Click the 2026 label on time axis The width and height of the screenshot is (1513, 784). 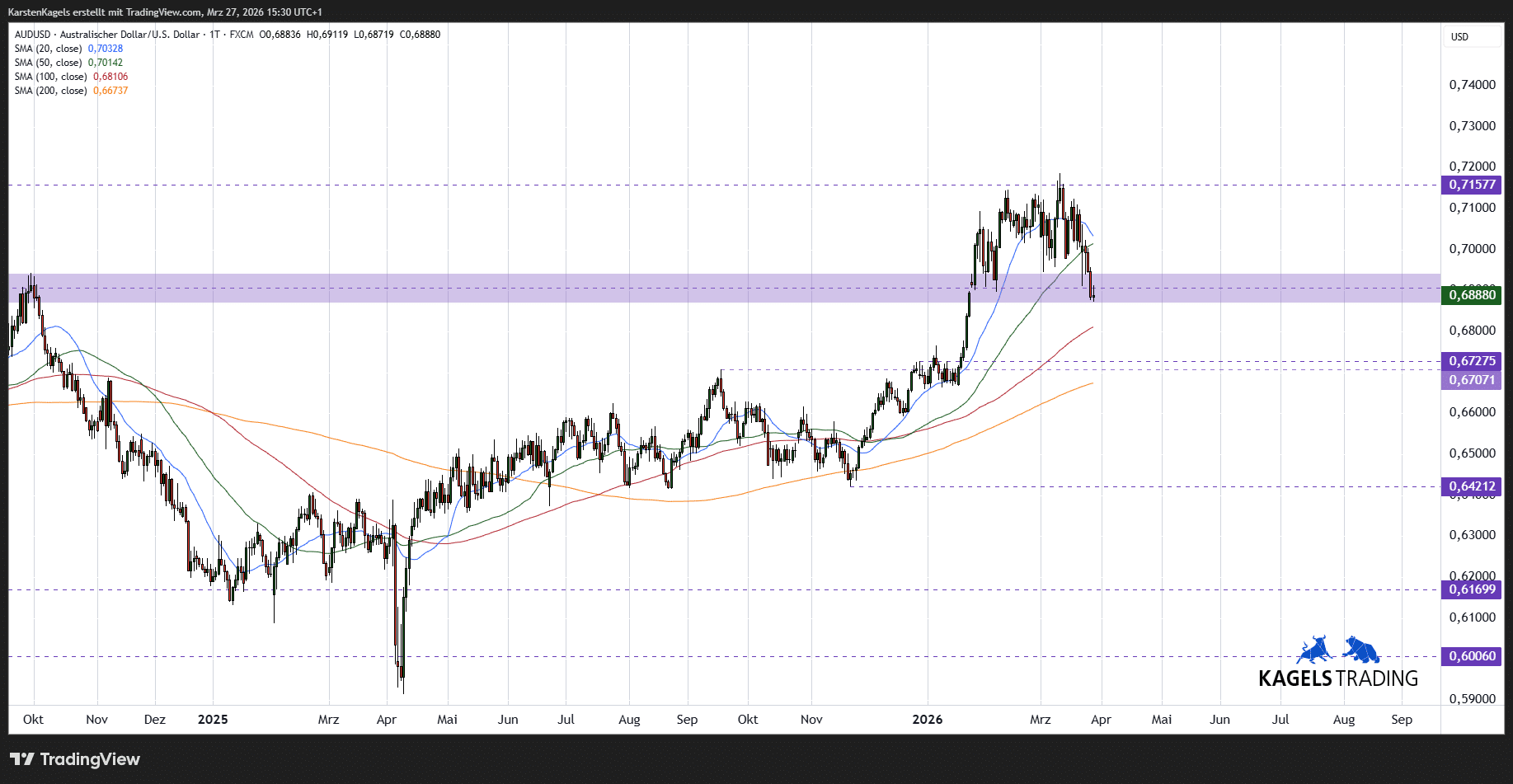pos(927,720)
